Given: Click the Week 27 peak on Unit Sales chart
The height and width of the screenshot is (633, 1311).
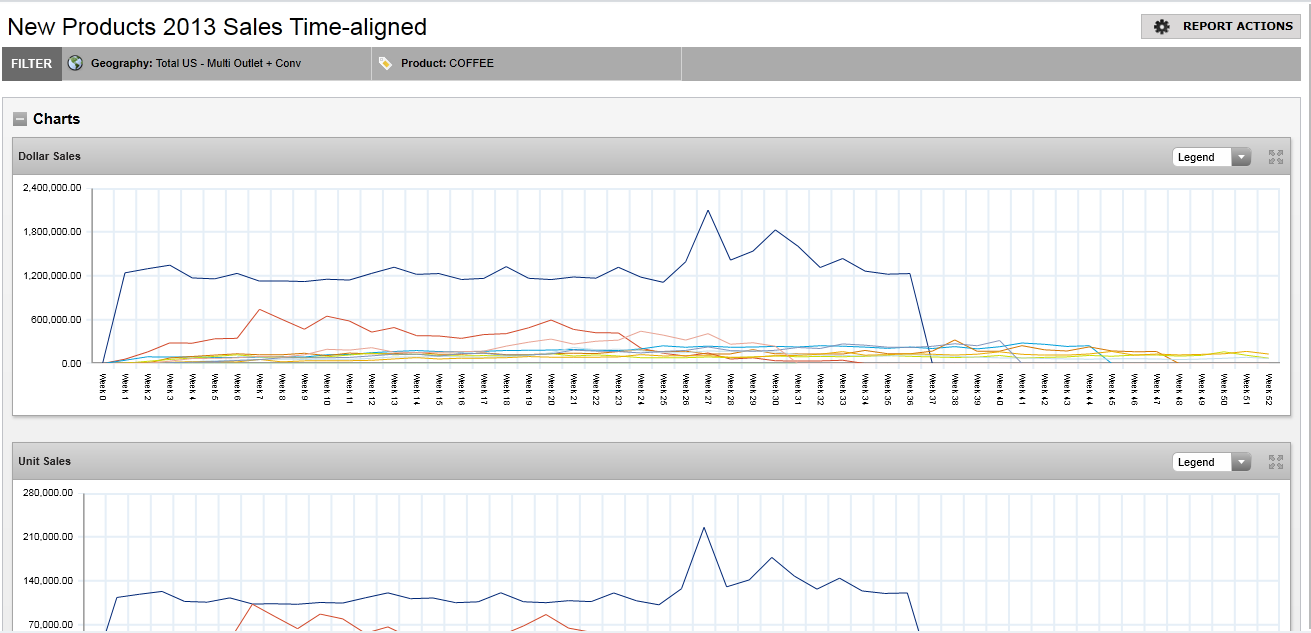Looking at the screenshot, I should click(704, 527).
